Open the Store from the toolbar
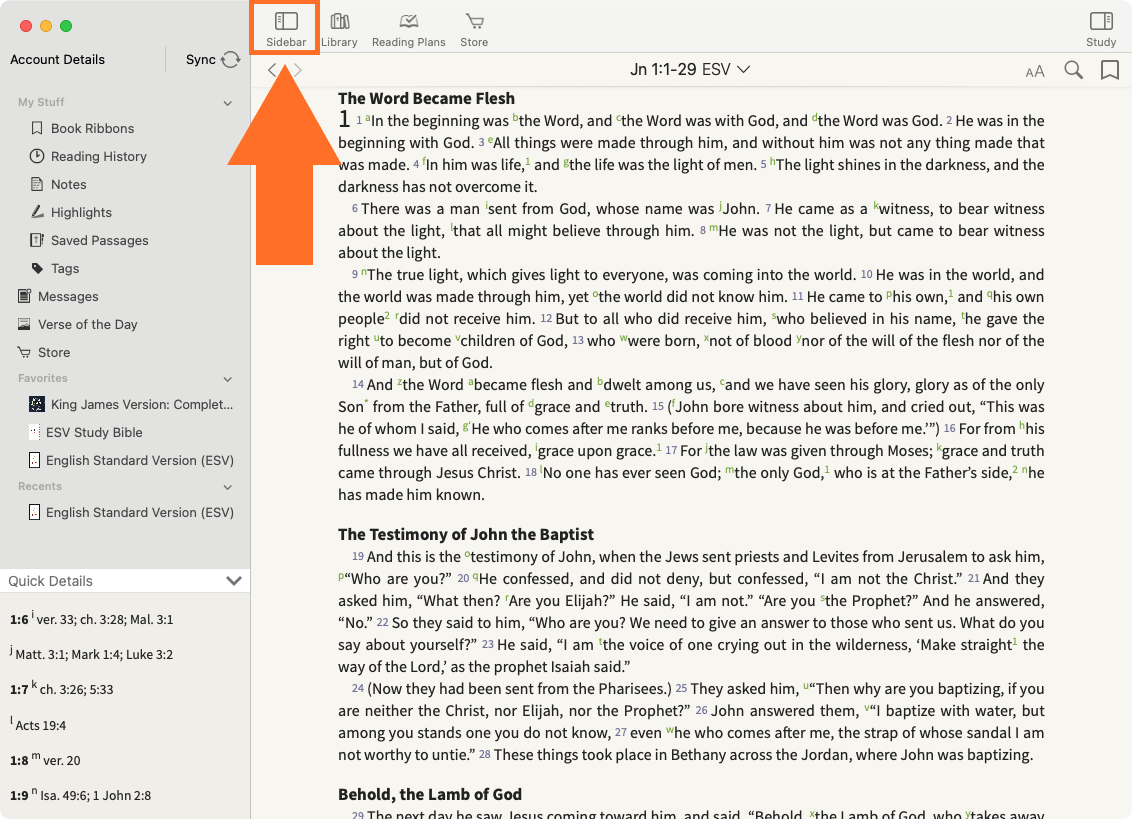This screenshot has height=819, width=1132. (474, 30)
